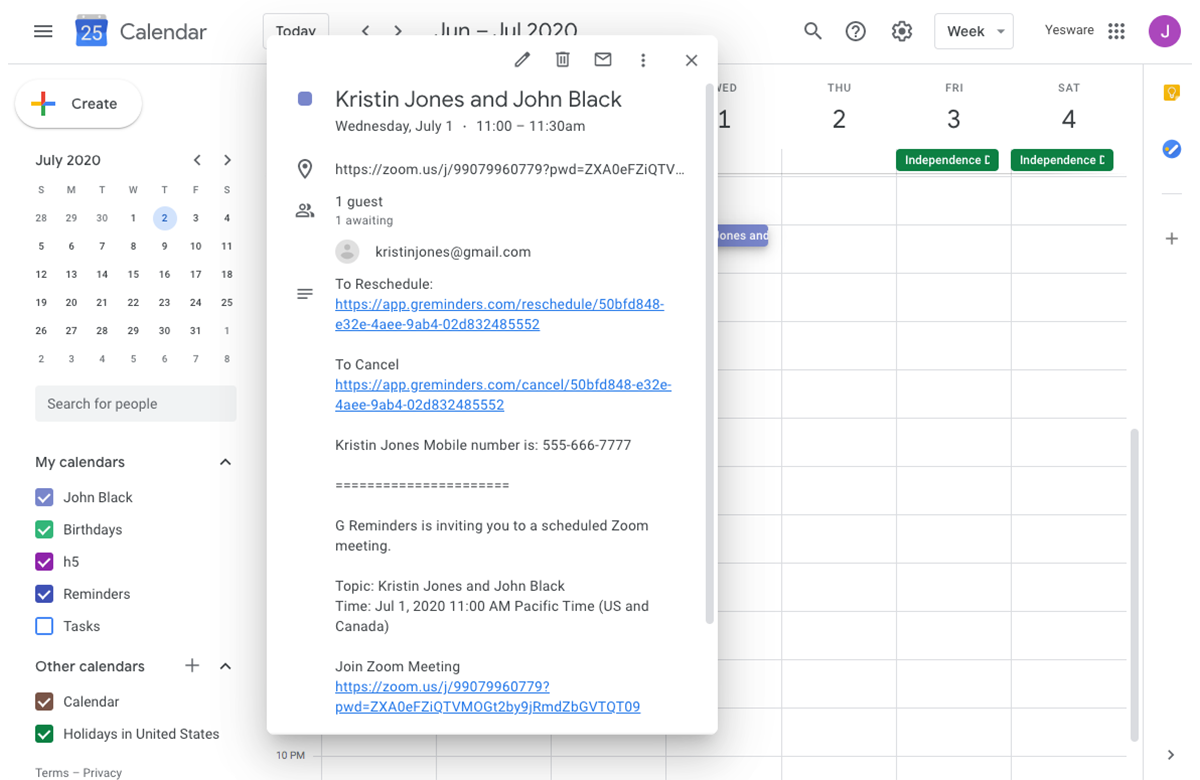This screenshot has width=1200, height=780.
Task: Edit the event with pencil icon
Action: [522, 60]
